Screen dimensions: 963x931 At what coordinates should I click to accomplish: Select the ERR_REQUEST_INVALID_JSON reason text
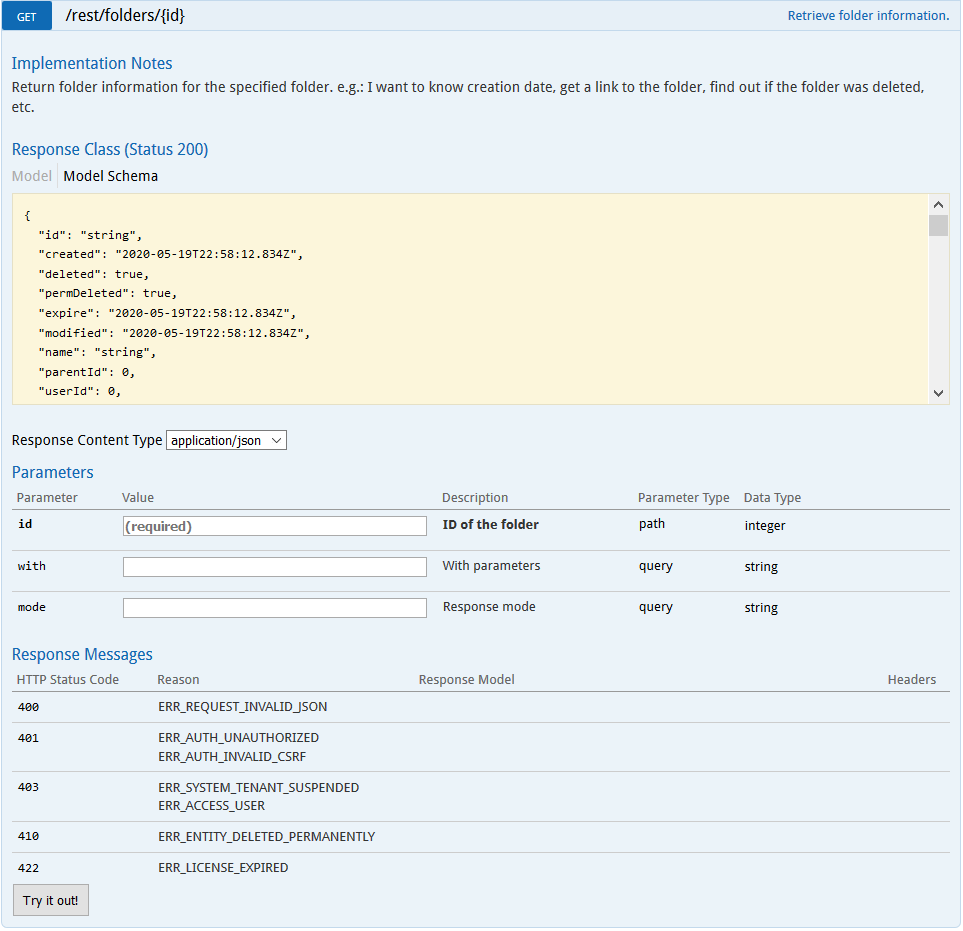pyautogui.click(x=242, y=707)
